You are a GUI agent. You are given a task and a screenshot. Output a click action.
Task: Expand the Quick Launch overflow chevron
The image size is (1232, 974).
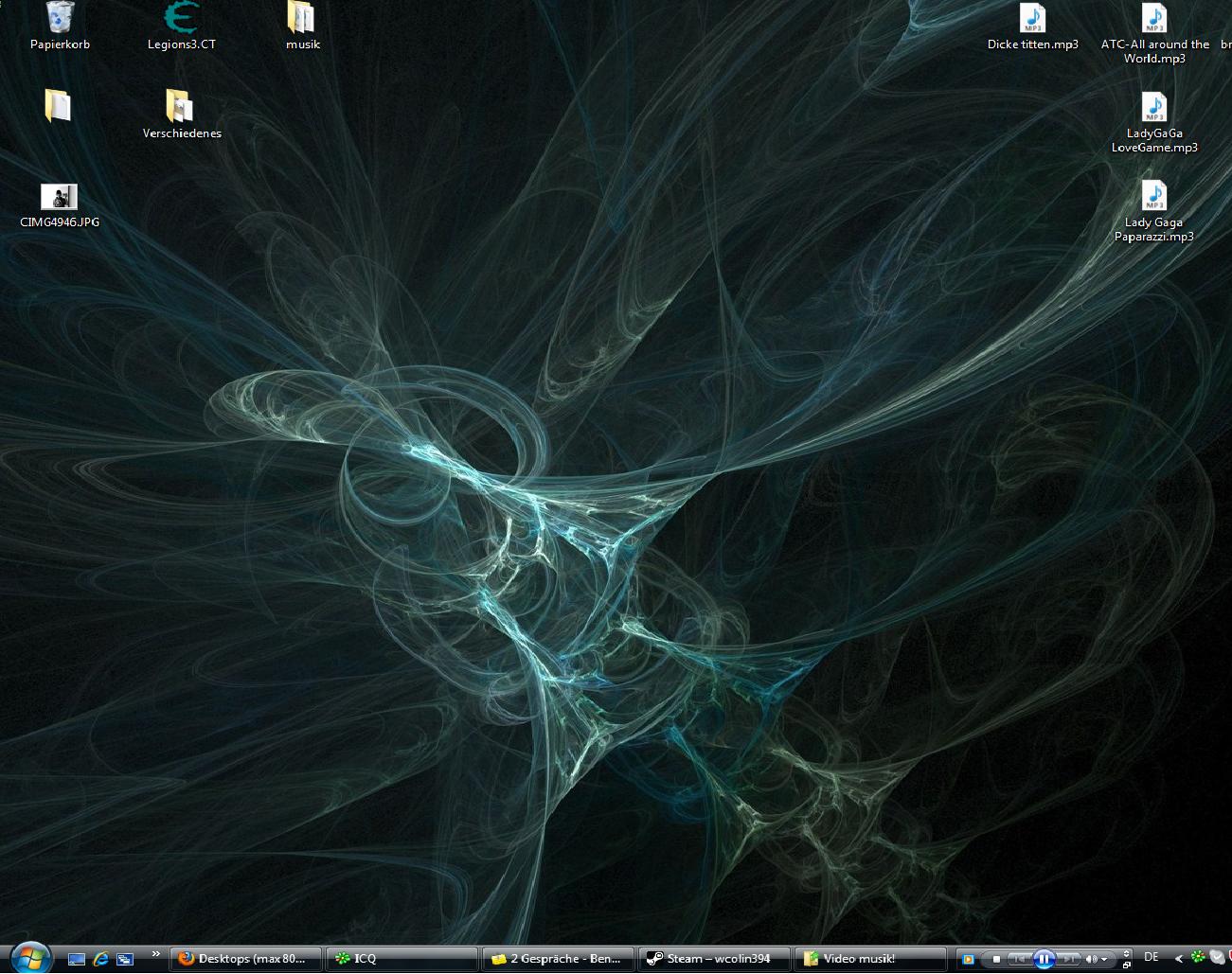click(x=156, y=954)
